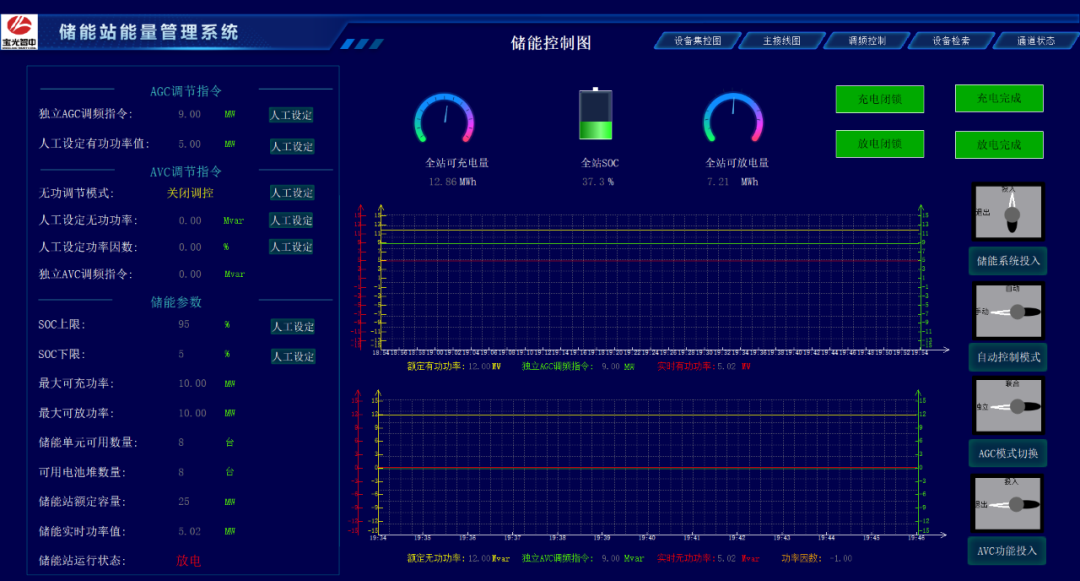Toggle the AGC模式切换 rotary switch
1080x581 pixels.
(x=1008, y=406)
